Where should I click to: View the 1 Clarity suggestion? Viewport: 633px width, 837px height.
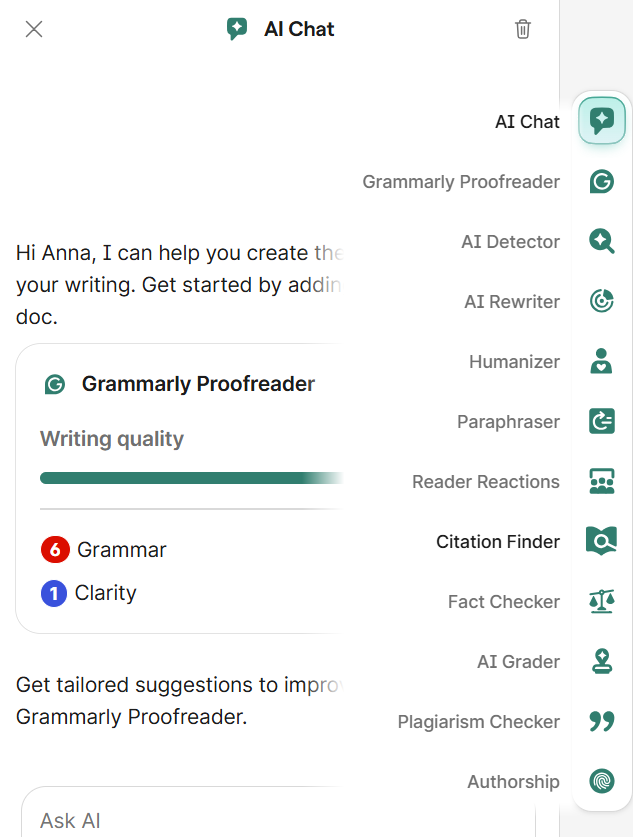pyautogui.click(x=89, y=593)
